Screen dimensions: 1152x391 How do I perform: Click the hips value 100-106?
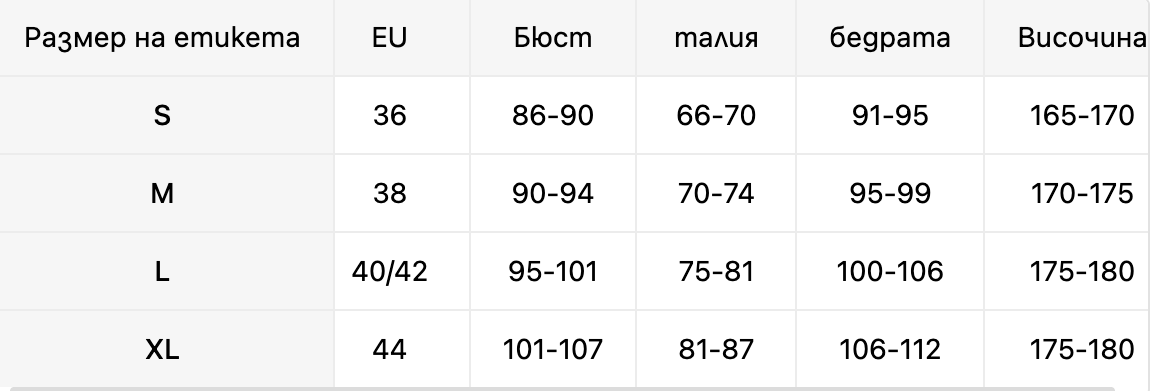[890, 272]
